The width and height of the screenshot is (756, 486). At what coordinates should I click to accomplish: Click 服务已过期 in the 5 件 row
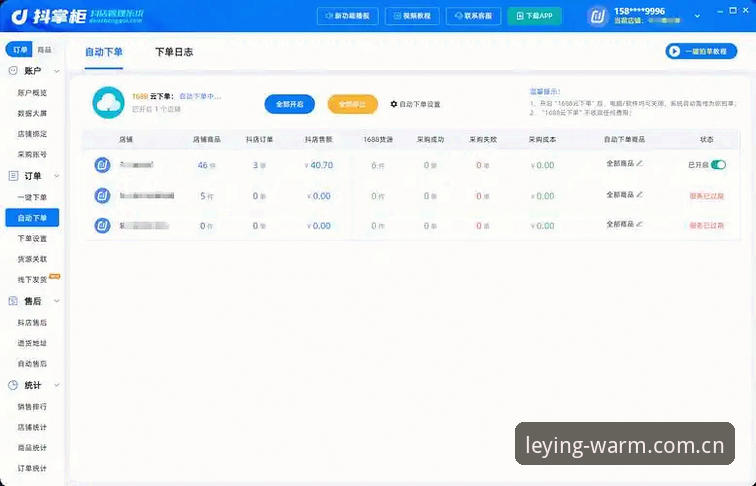706,196
